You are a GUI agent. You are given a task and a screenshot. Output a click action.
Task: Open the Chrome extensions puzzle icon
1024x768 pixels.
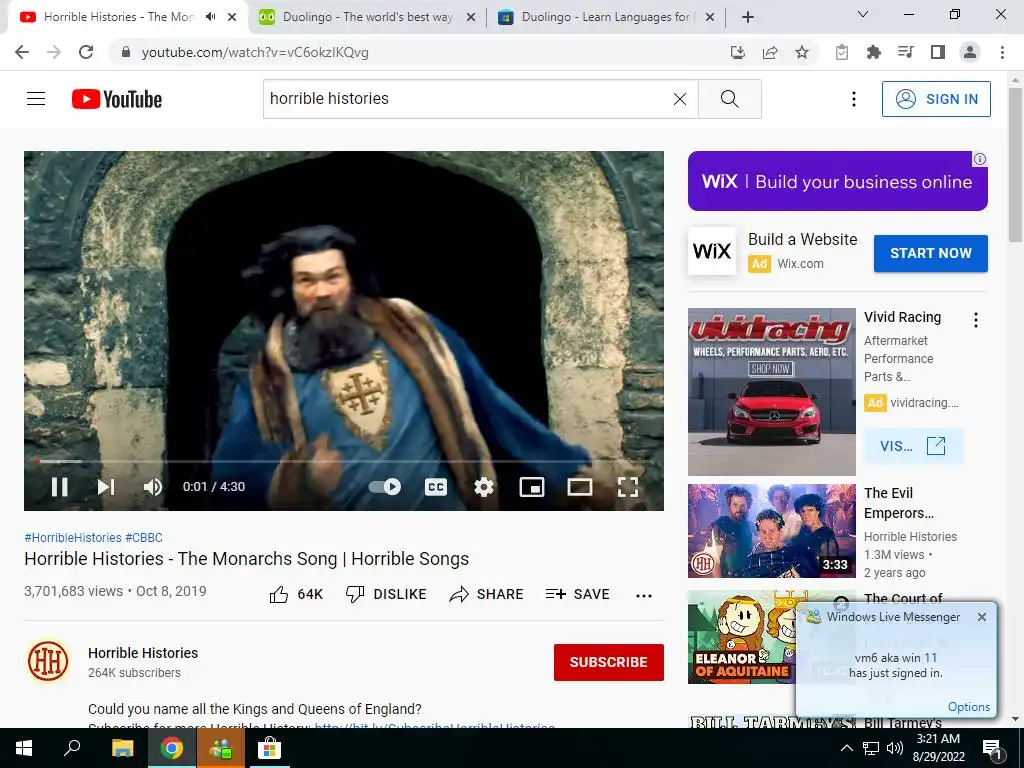pos(873,52)
